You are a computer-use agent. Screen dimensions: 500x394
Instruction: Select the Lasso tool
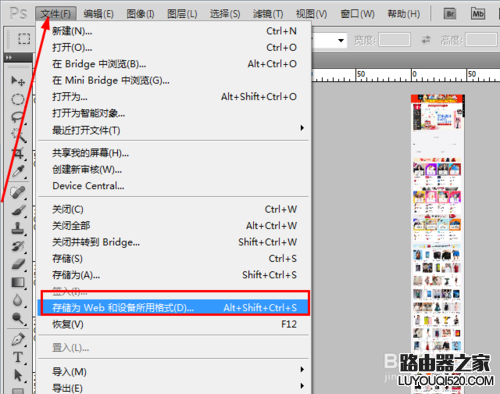(x=18, y=117)
